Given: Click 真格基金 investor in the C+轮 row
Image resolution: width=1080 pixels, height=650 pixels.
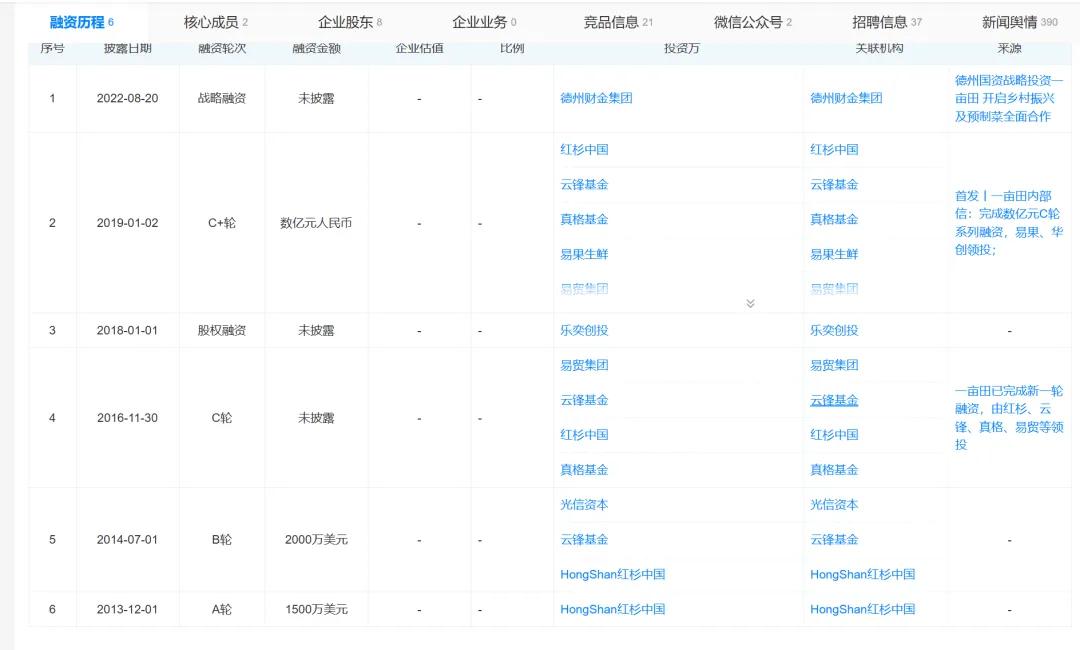Looking at the screenshot, I should click(584, 219).
